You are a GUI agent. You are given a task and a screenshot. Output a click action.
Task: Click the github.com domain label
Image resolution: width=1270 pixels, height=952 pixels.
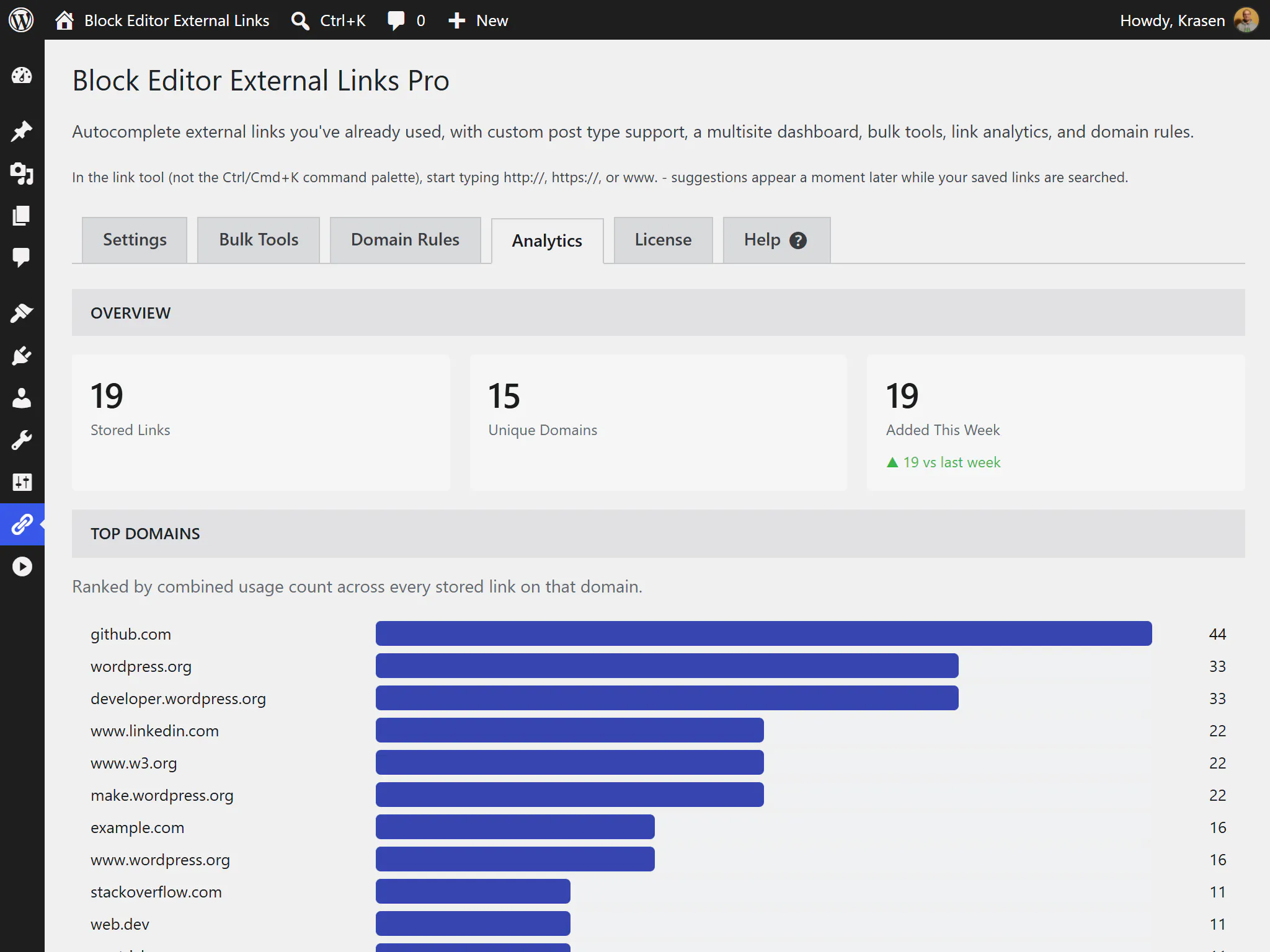coord(131,634)
